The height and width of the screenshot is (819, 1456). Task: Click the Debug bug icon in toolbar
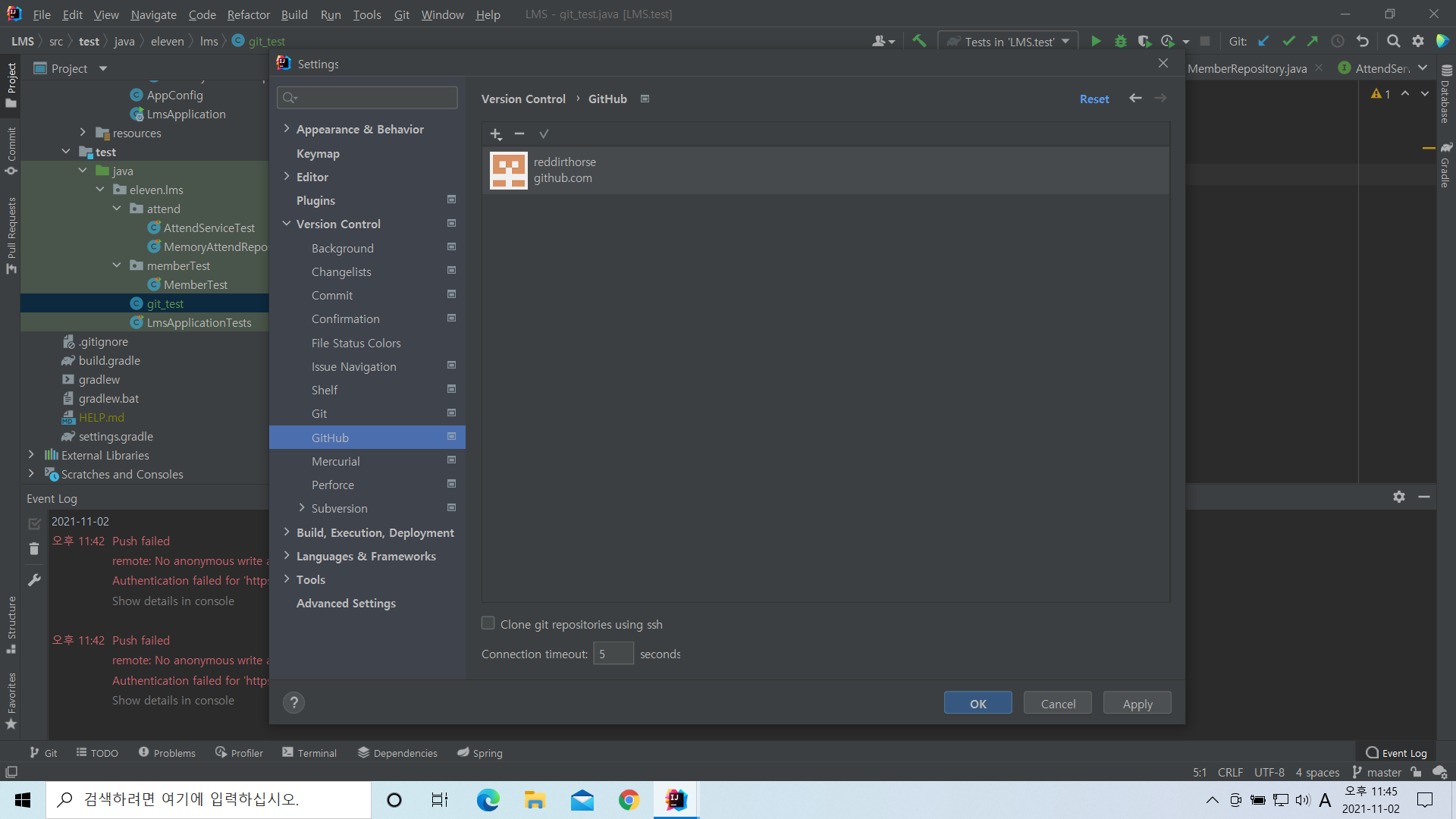(1120, 42)
